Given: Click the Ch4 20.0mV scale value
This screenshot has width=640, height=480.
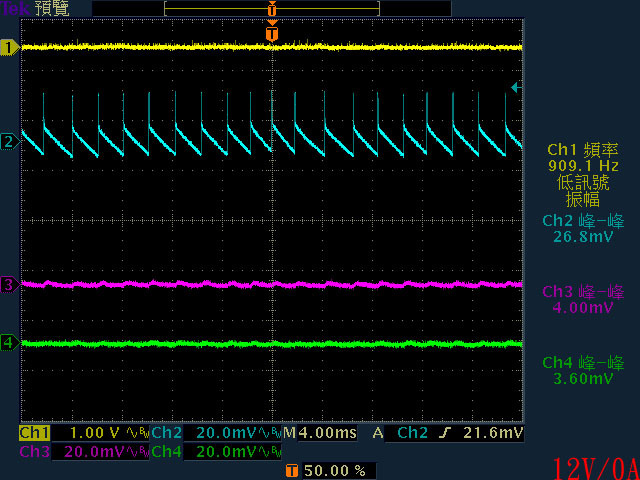Looking at the screenshot, I should click(227, 451).
